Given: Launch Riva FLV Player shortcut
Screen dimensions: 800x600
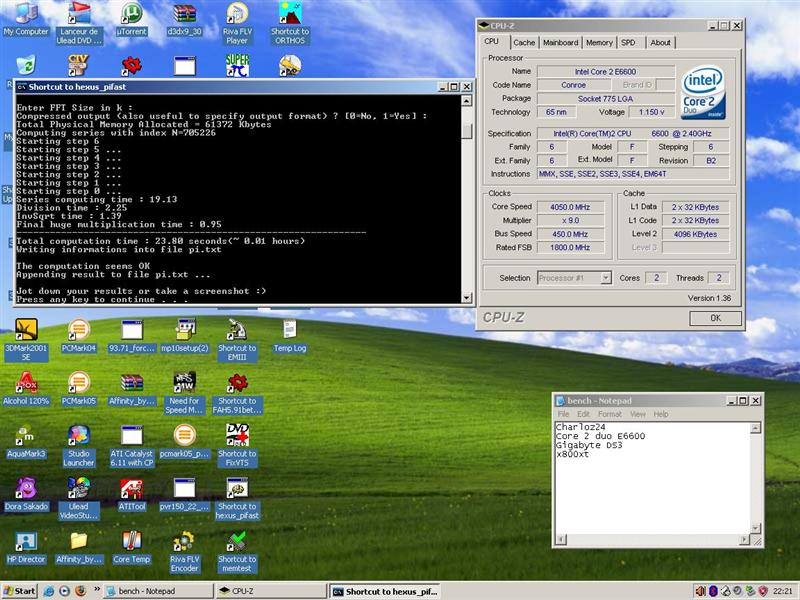Looking at the screenshot, I should pyautogui.click(x=237, y=23).
